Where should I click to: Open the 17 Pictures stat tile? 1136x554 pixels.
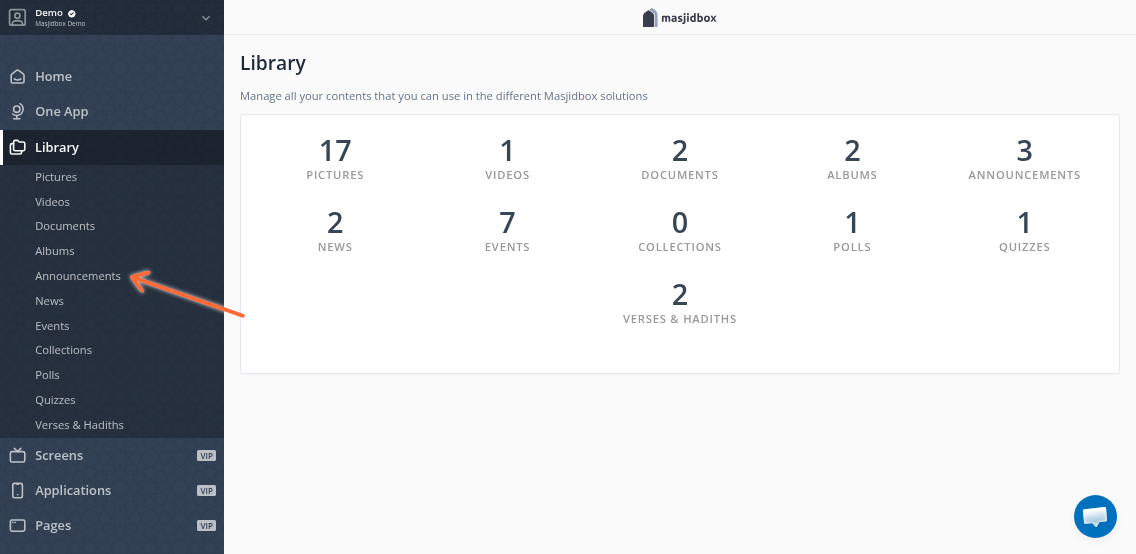tap(335, 160)
